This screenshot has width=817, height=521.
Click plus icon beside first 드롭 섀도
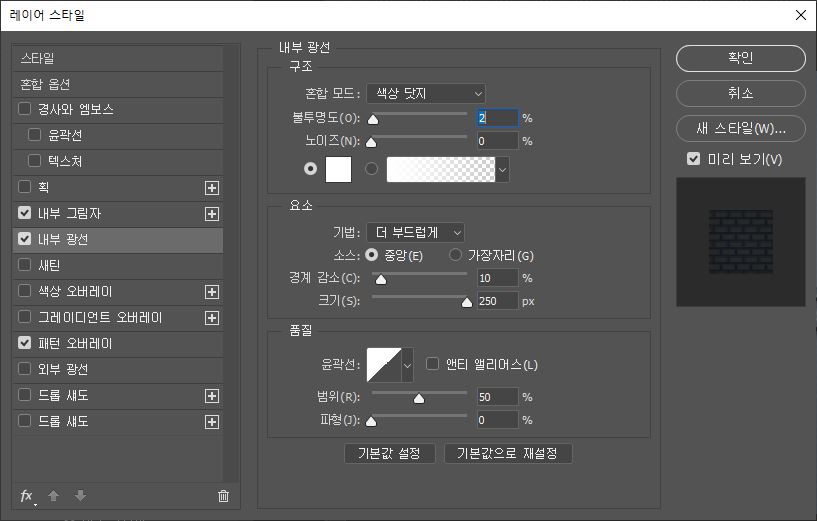[x=212, y=396]
